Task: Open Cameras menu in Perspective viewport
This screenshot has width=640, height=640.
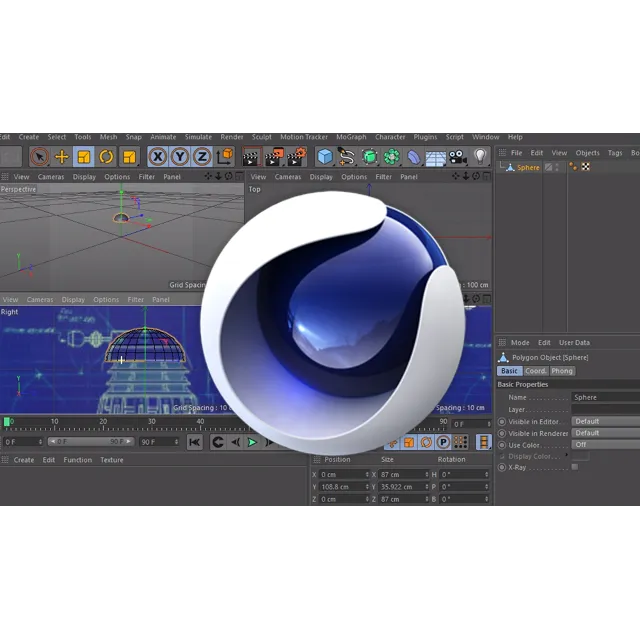Action: 51,177
